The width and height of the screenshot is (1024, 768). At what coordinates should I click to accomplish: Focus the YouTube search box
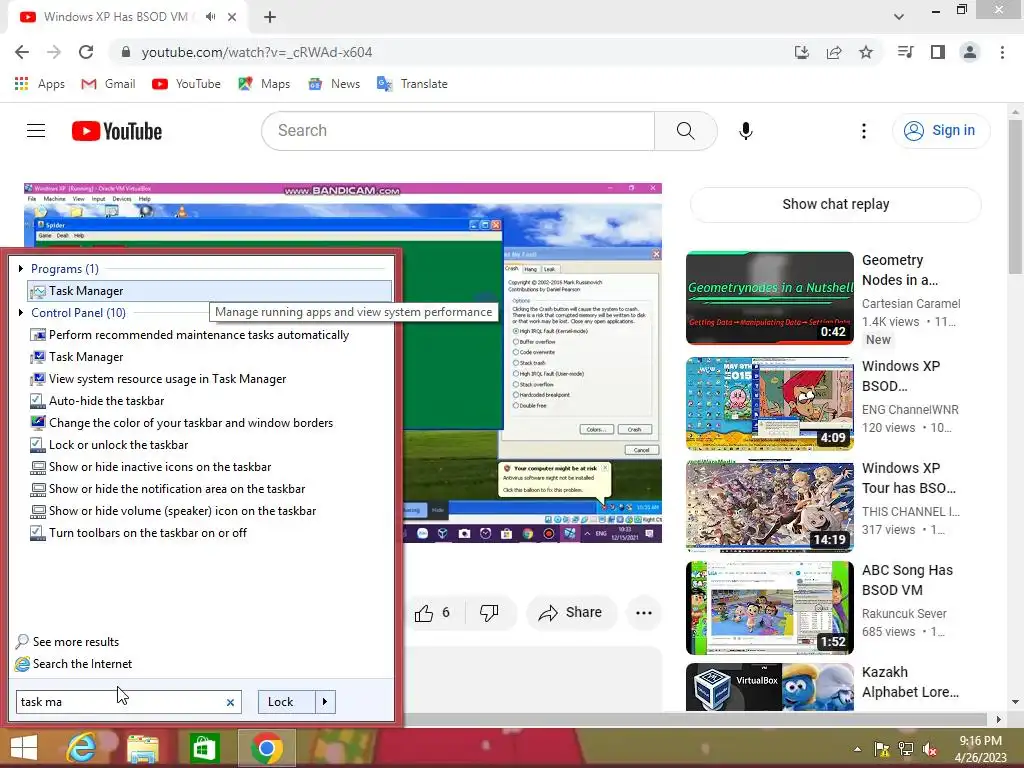pos(458,131)
